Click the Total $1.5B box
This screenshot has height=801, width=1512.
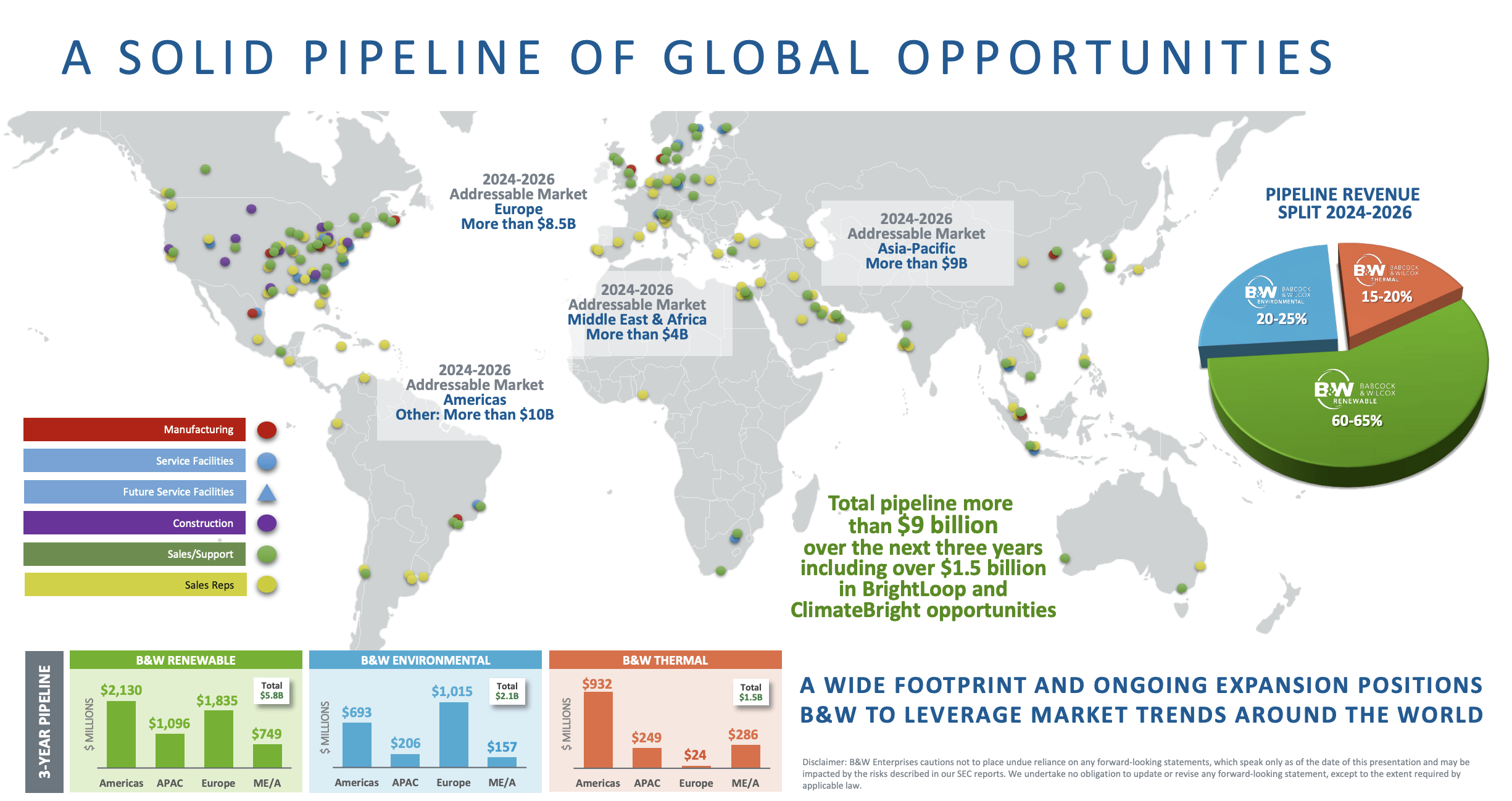click(x=751, y=692)
